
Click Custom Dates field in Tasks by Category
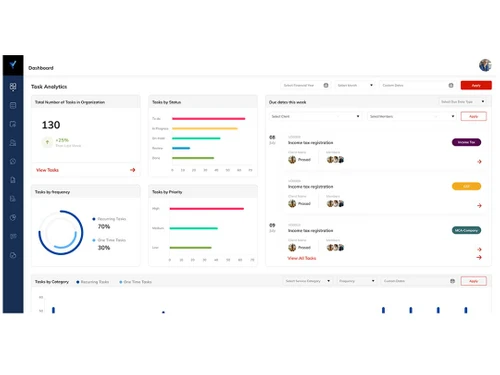[x=419, y=281]
